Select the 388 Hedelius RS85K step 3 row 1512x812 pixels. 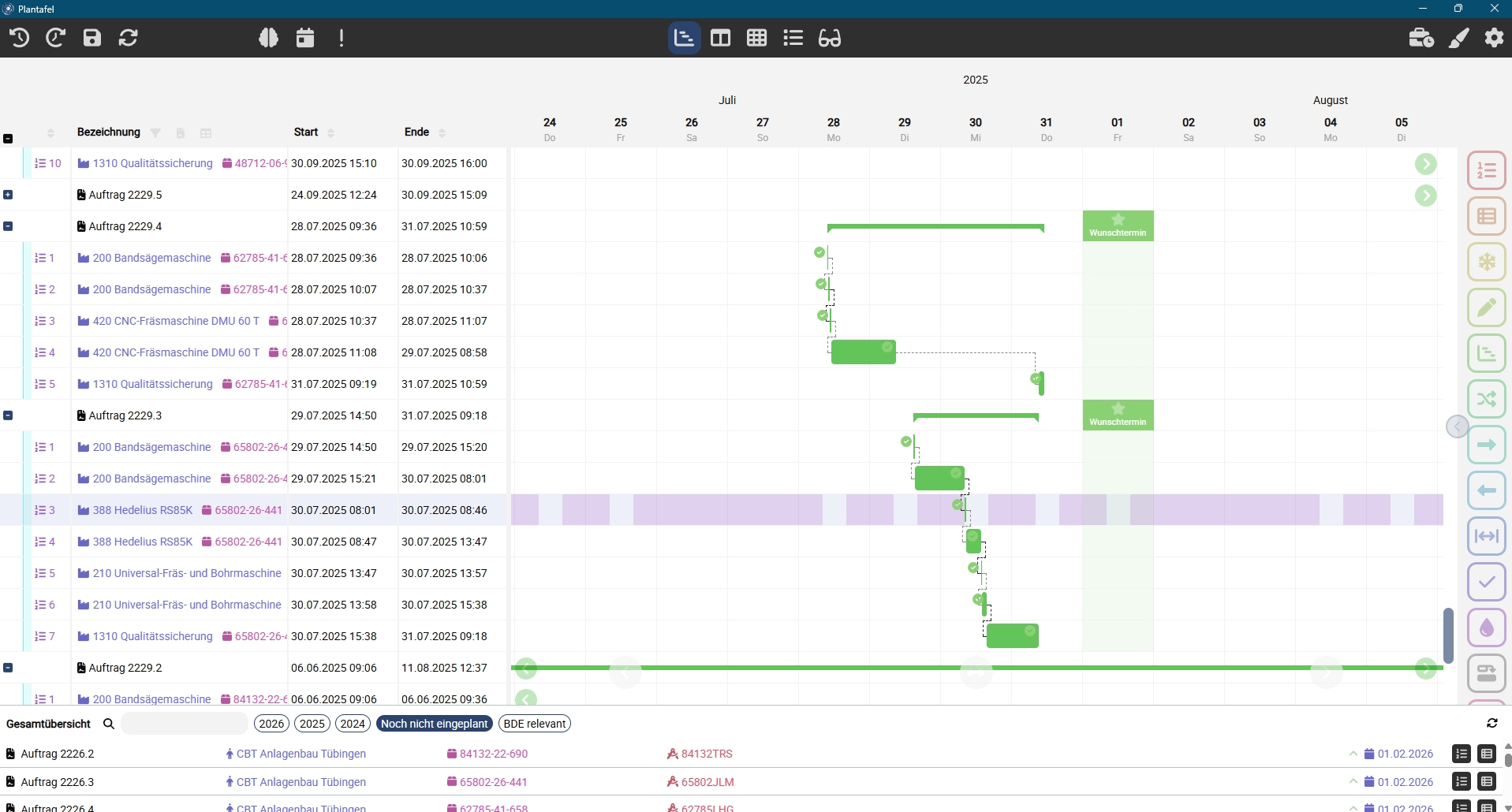pos(252,510)
